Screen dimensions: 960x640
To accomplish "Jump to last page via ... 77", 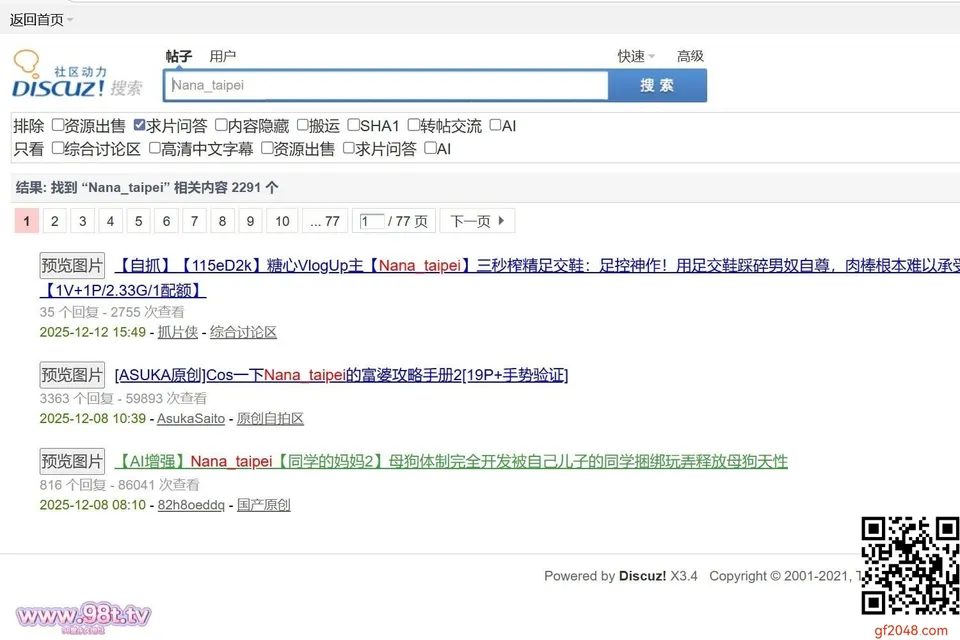I will tap(325, 221).
